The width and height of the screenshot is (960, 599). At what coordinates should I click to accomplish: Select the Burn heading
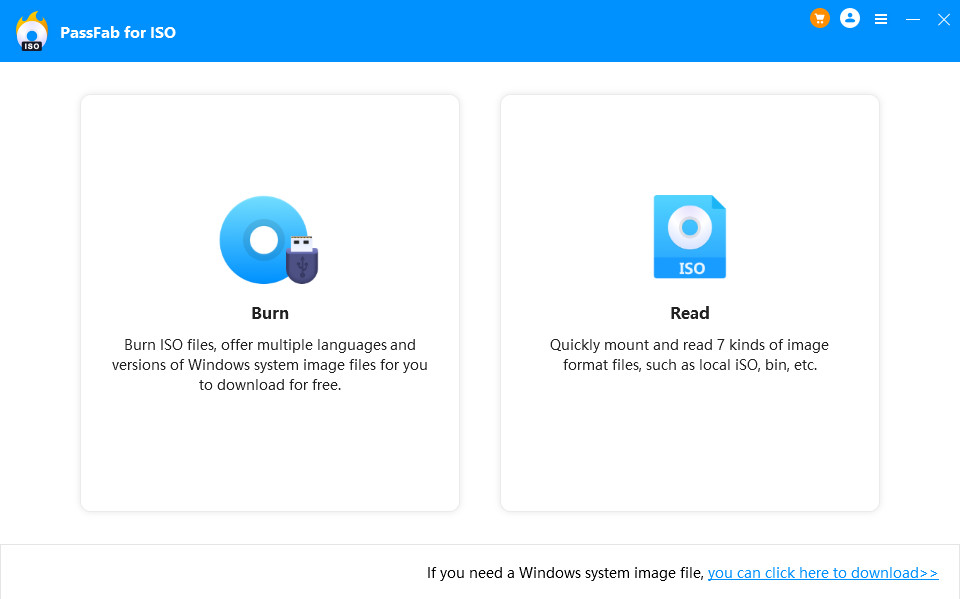point(270,313)
